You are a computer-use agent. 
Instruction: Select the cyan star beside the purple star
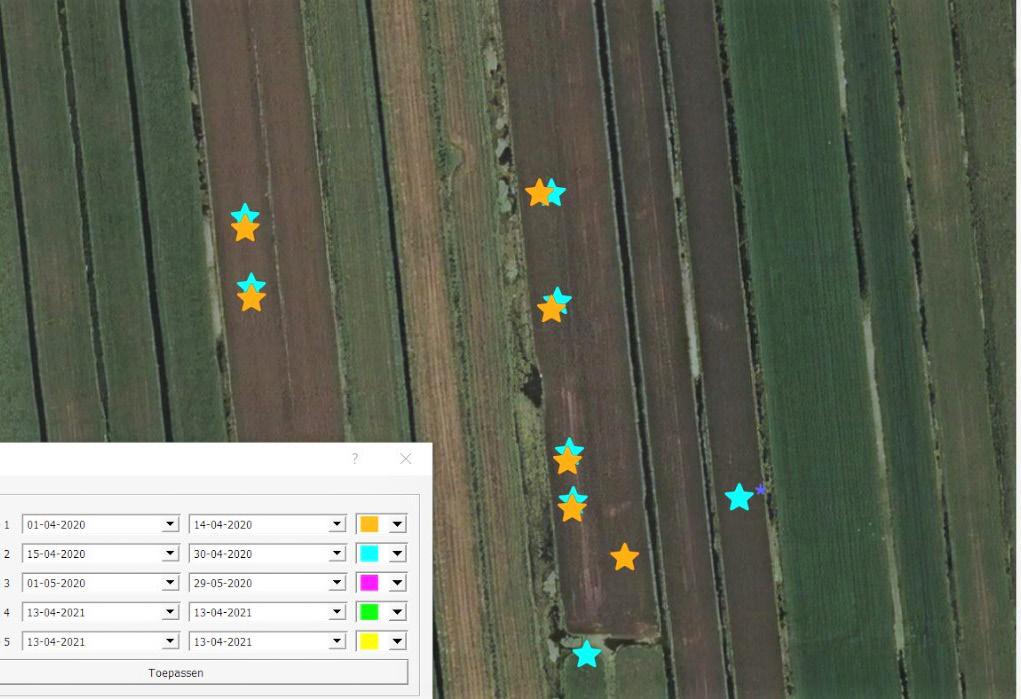(x=739, y=497)
